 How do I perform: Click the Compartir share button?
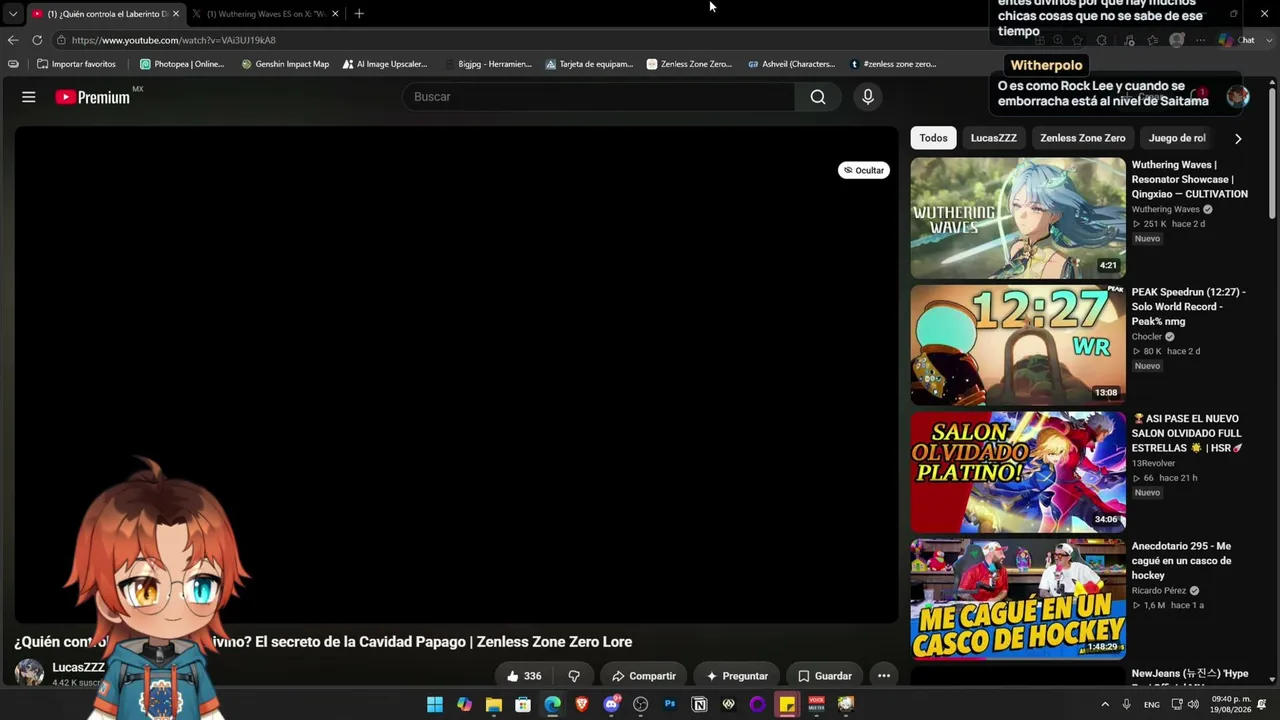[x=644, y=676]
